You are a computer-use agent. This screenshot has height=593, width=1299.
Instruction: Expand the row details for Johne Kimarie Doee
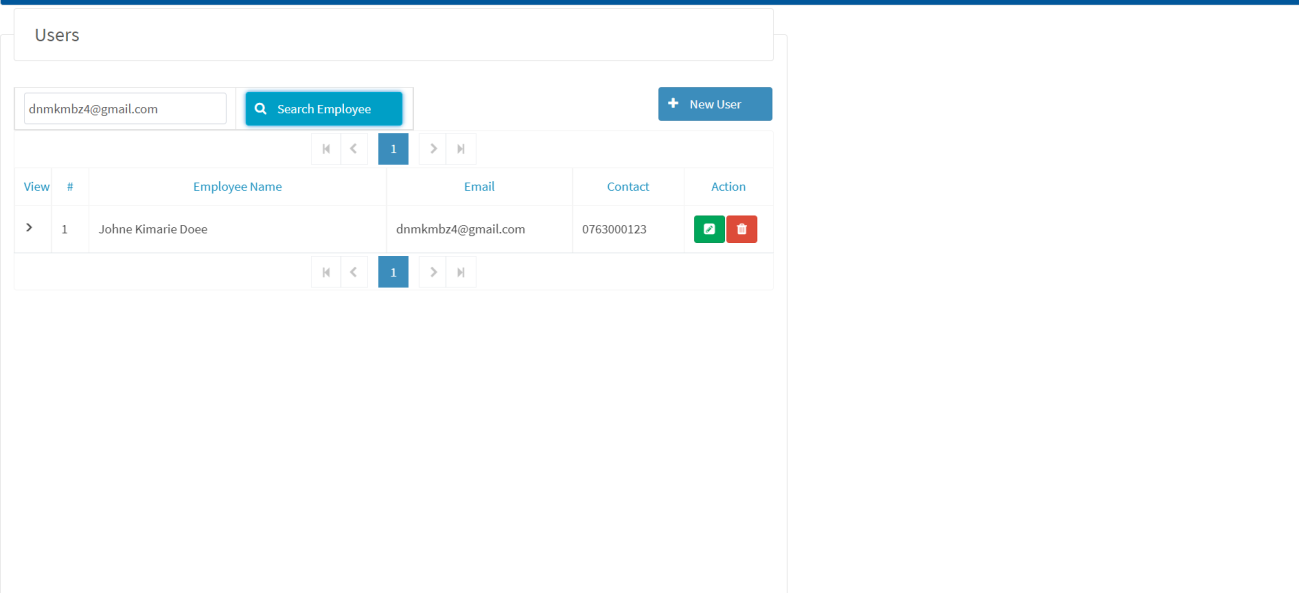31,228
